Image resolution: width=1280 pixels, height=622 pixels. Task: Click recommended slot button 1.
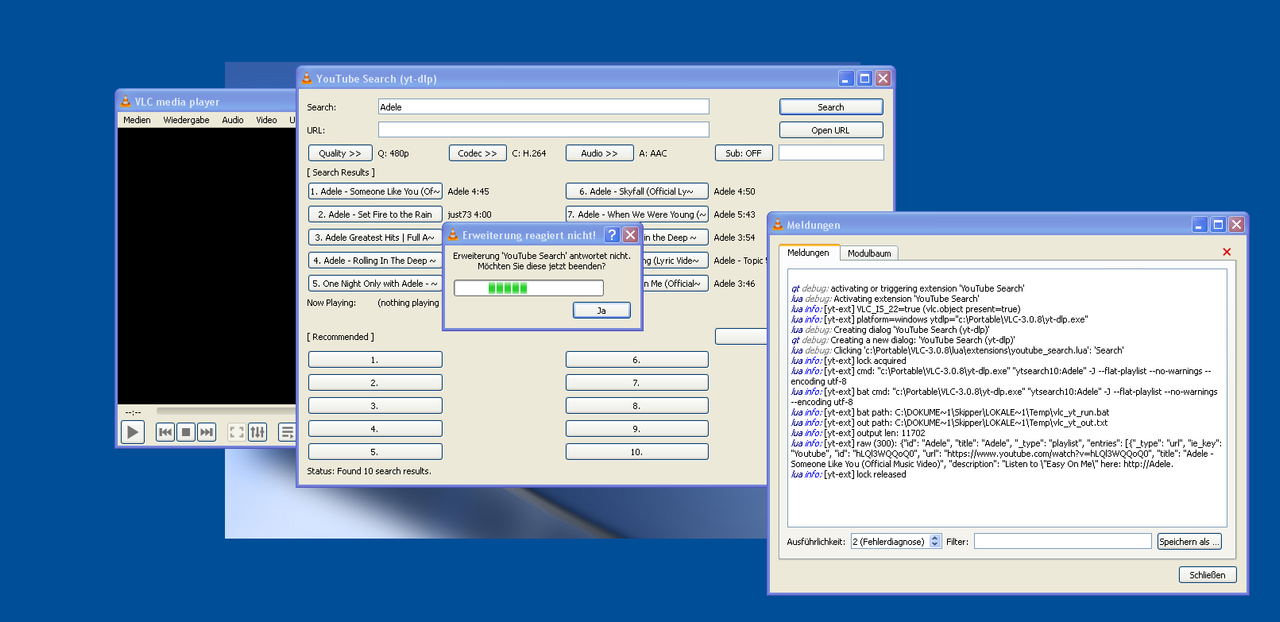(375, 359)
